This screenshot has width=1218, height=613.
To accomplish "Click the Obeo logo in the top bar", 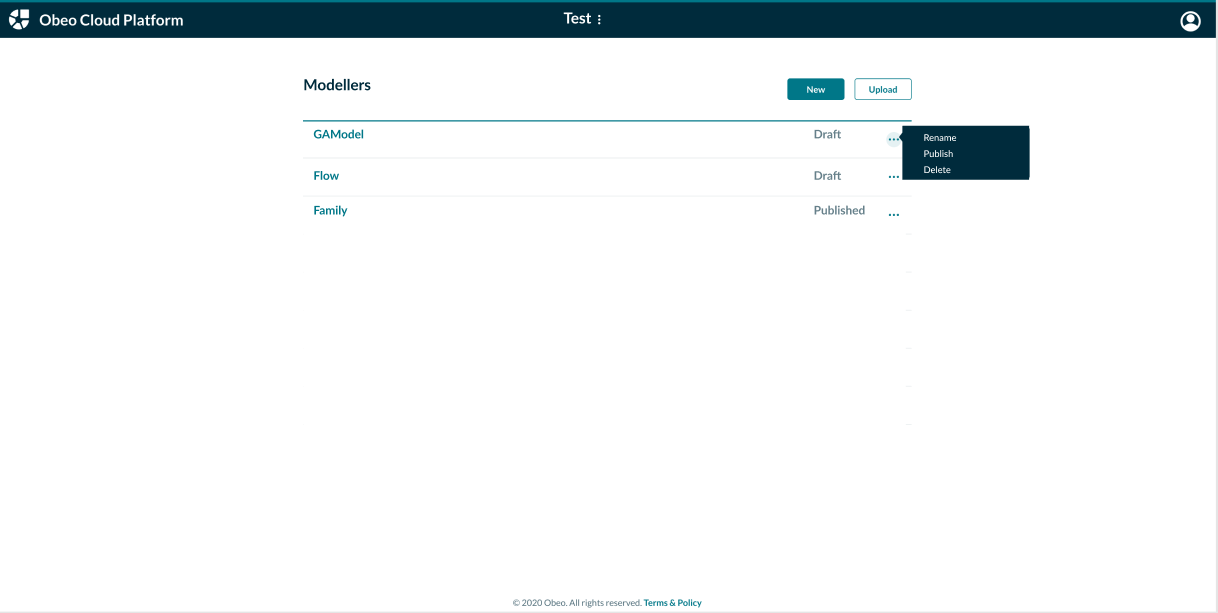I will [17, 18].
